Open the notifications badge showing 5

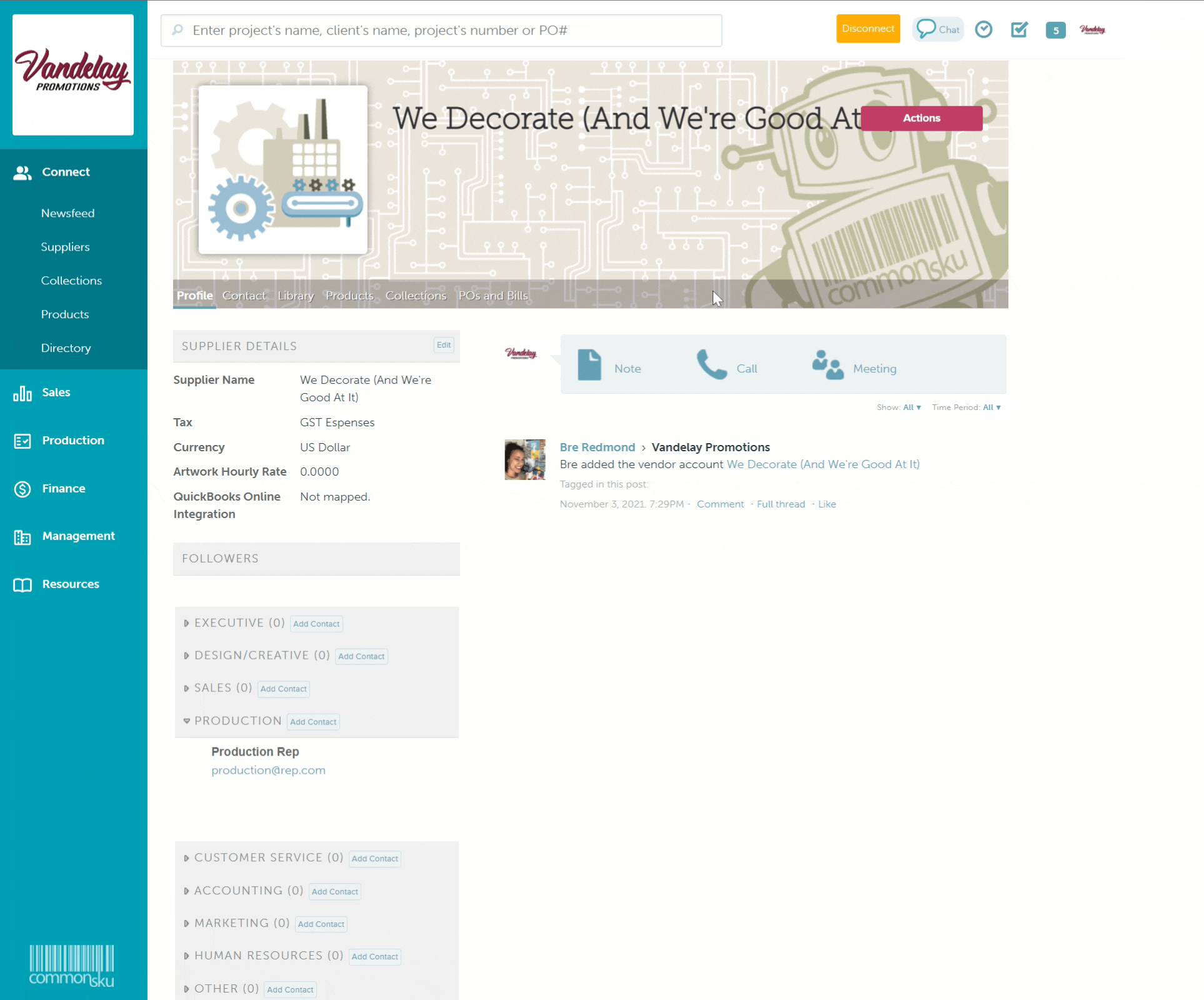1055,30
